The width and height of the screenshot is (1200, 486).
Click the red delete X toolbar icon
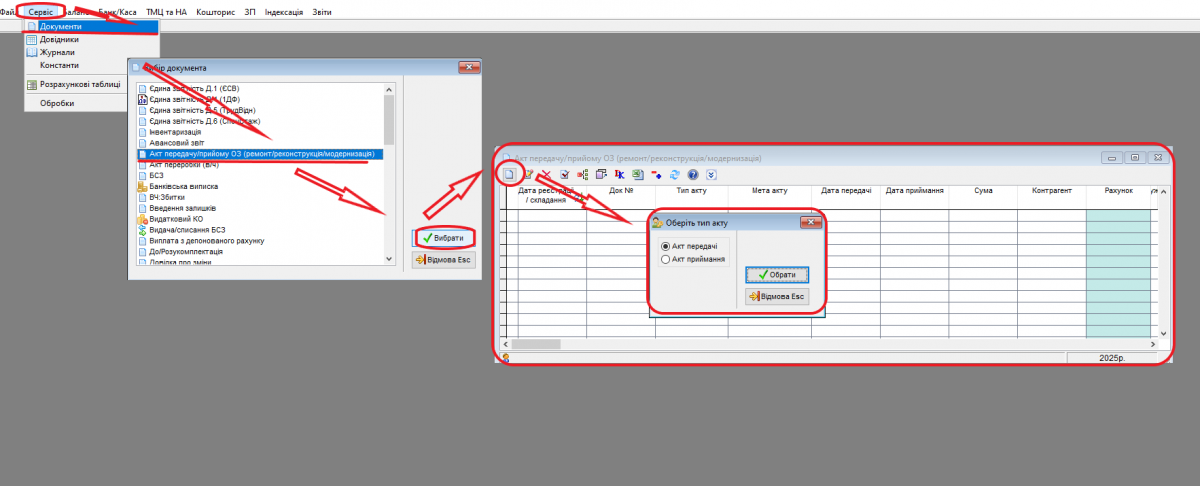(x=546, y=174)
